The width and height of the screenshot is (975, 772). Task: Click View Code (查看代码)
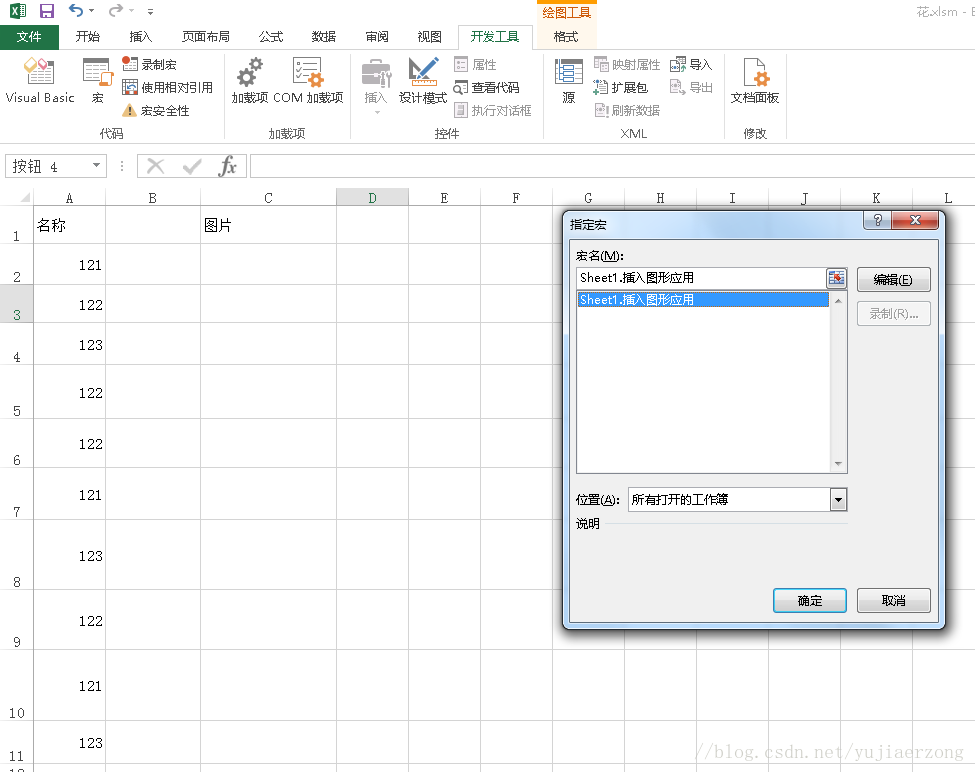[486, 88]
